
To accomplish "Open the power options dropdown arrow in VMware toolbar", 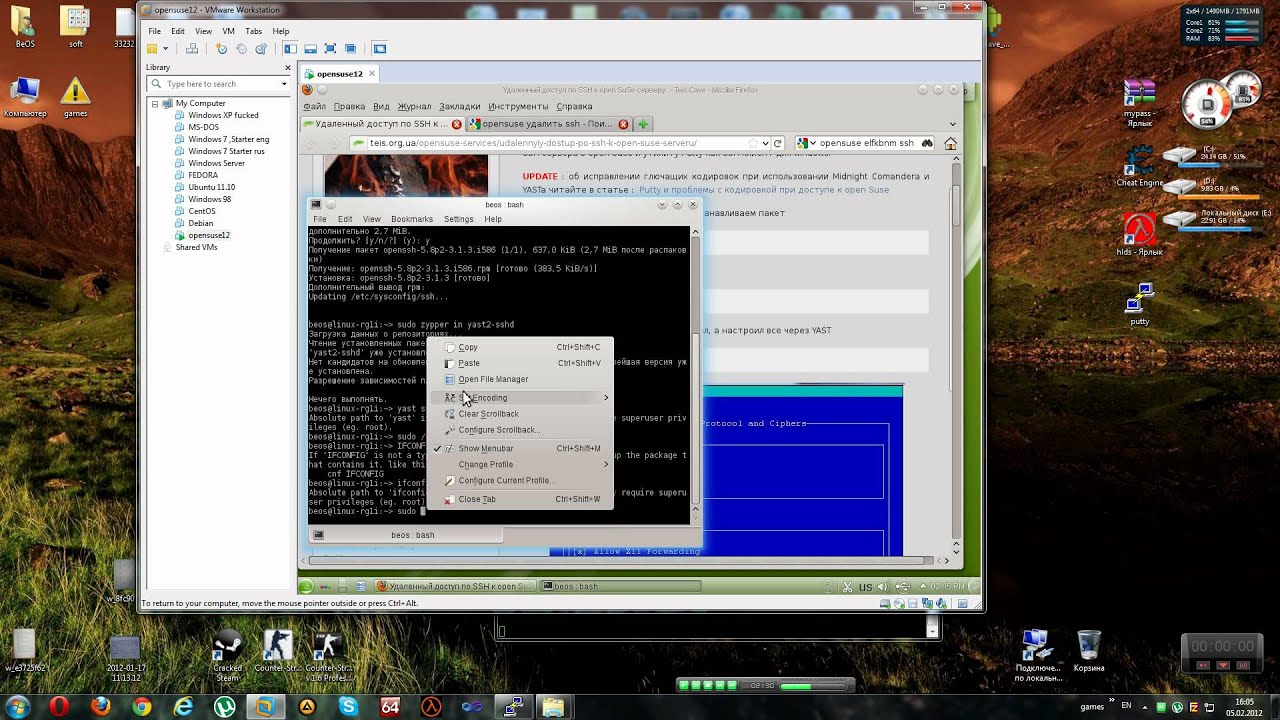I will 166,49.
